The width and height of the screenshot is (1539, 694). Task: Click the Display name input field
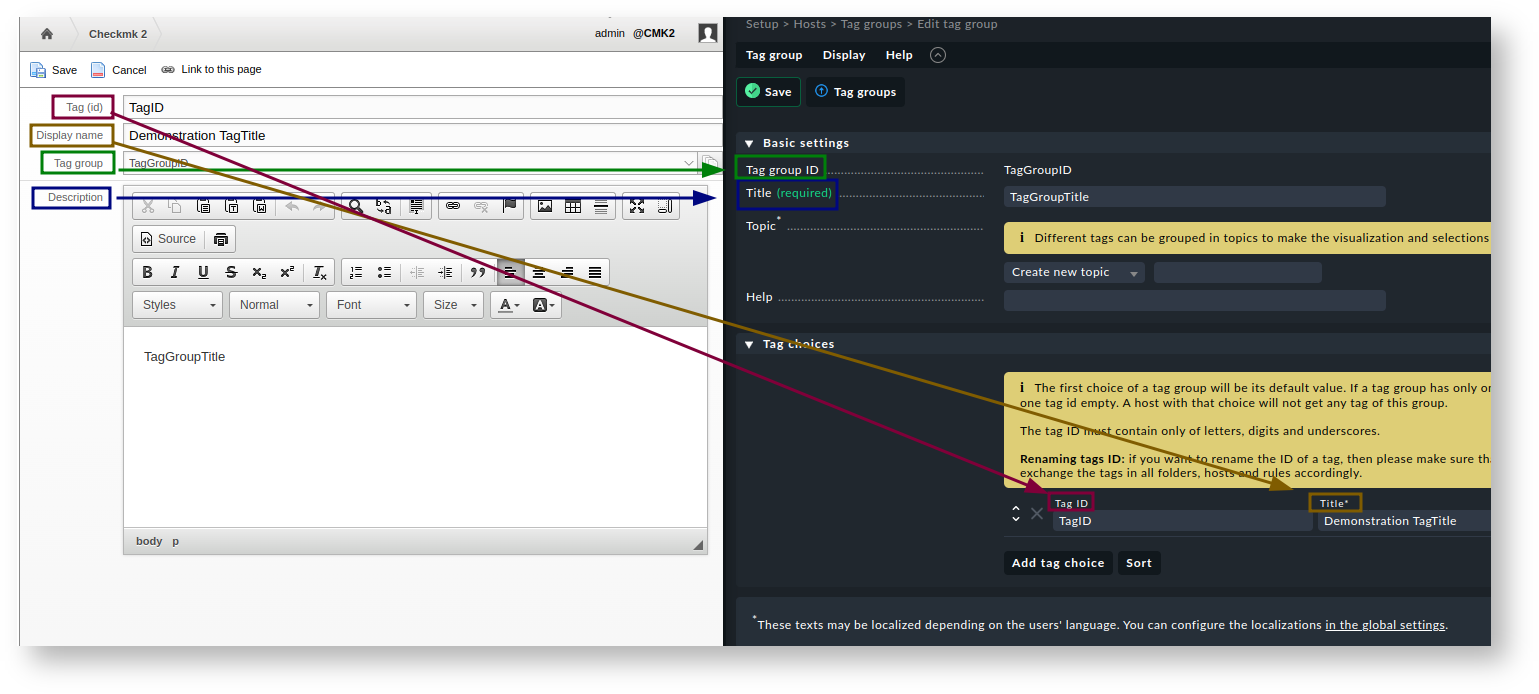pos(422,135)
